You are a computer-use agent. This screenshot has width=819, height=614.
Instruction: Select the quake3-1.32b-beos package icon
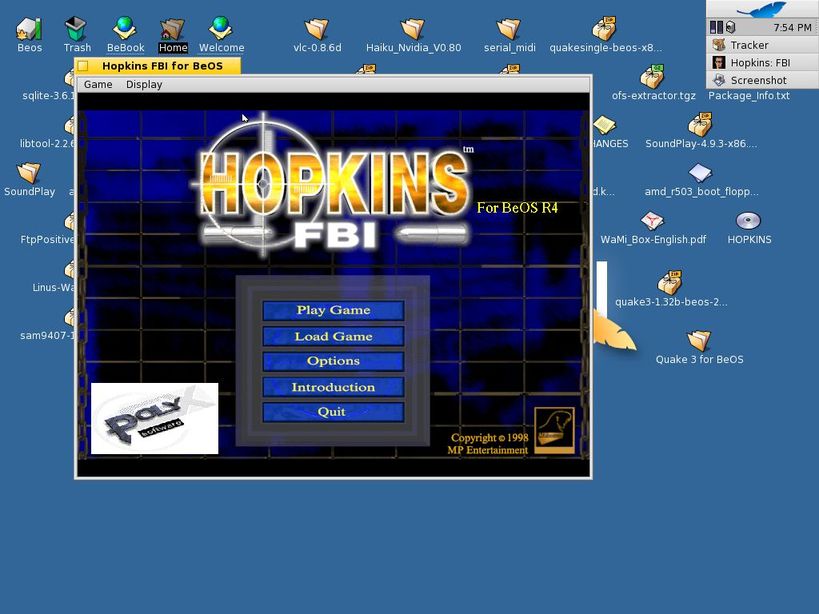pos(670,283)
